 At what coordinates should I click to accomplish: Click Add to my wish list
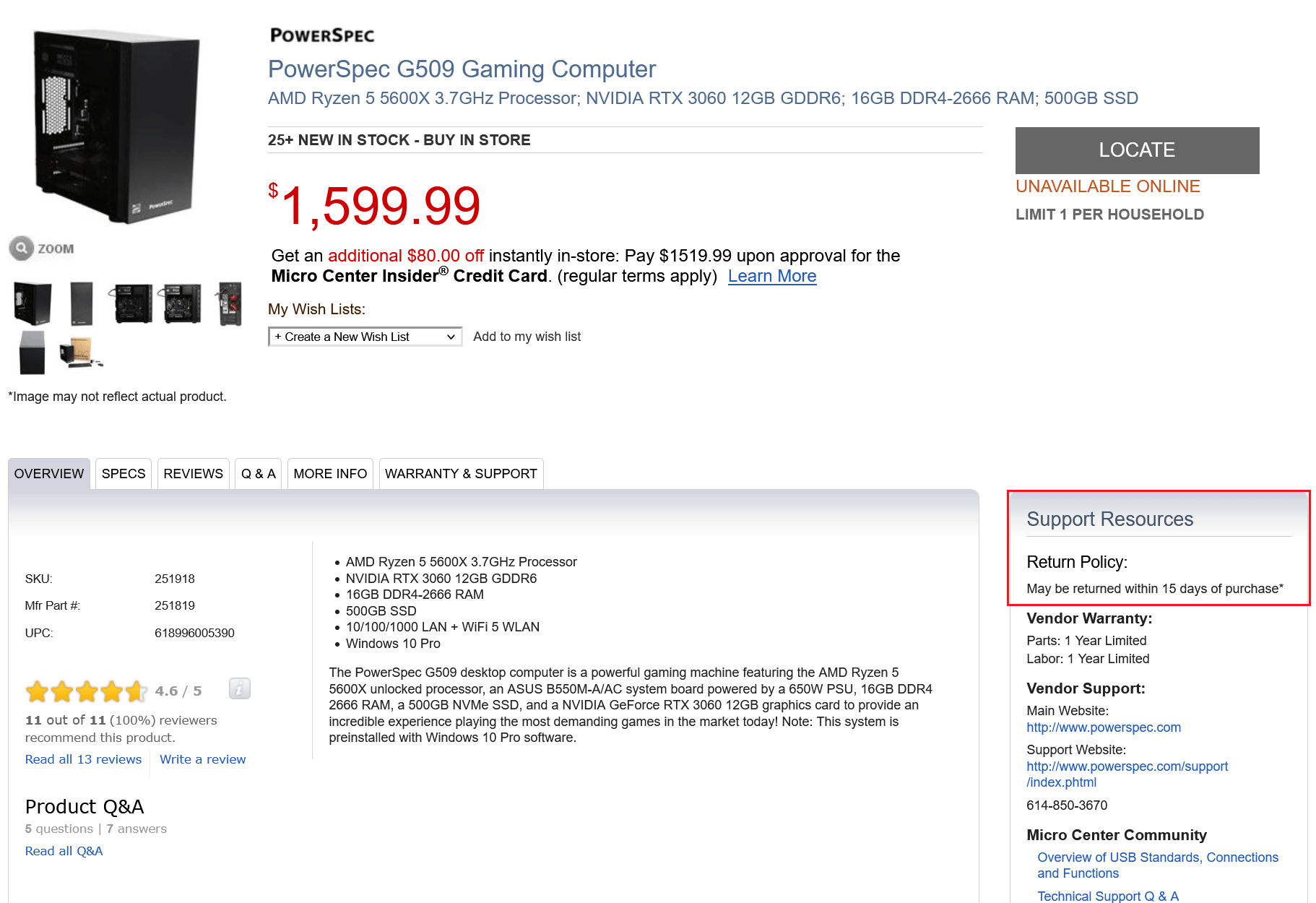tap(527, 337)
